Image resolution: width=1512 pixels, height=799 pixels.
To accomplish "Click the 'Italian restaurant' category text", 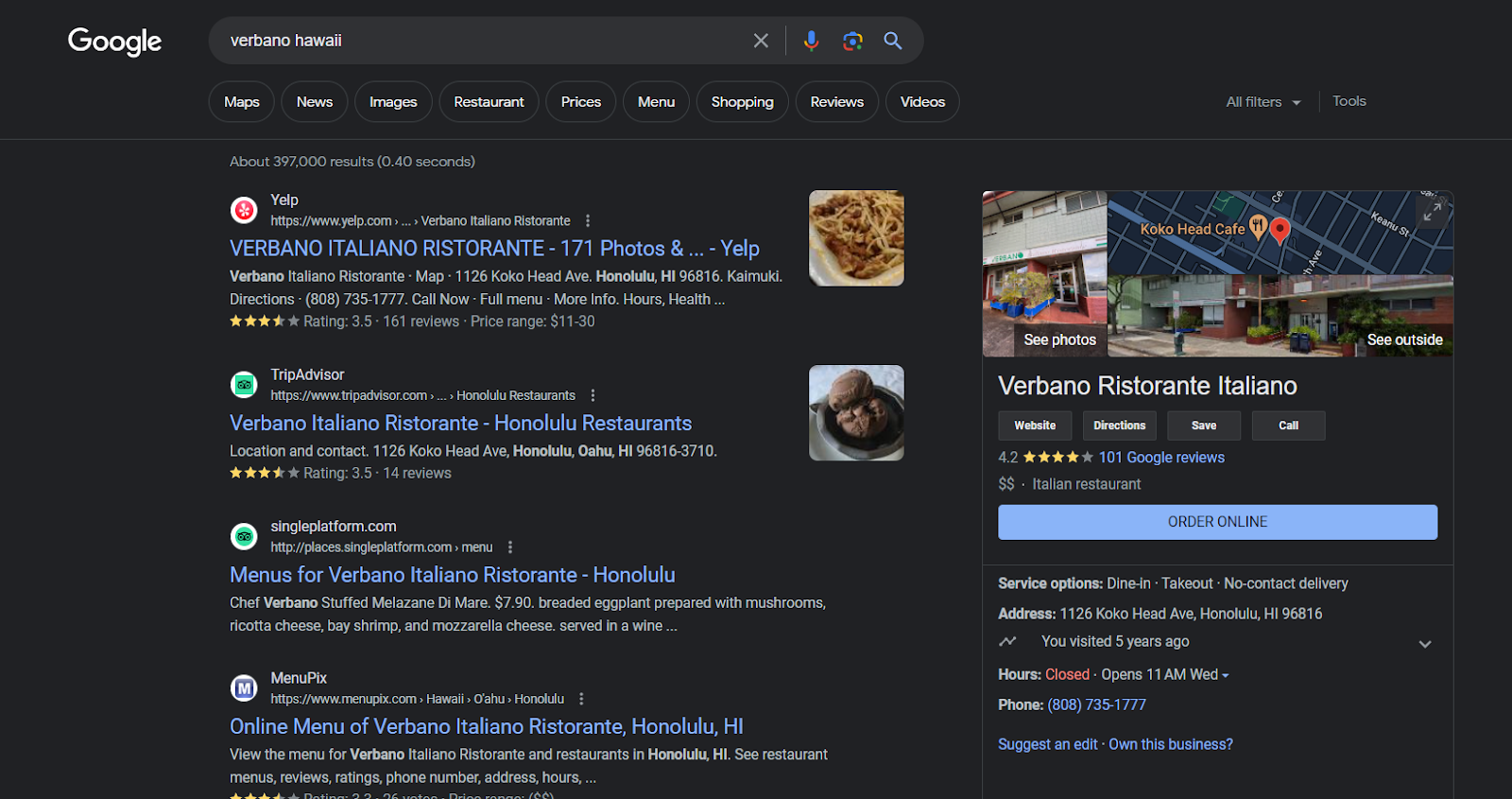I will point(1087,484).
